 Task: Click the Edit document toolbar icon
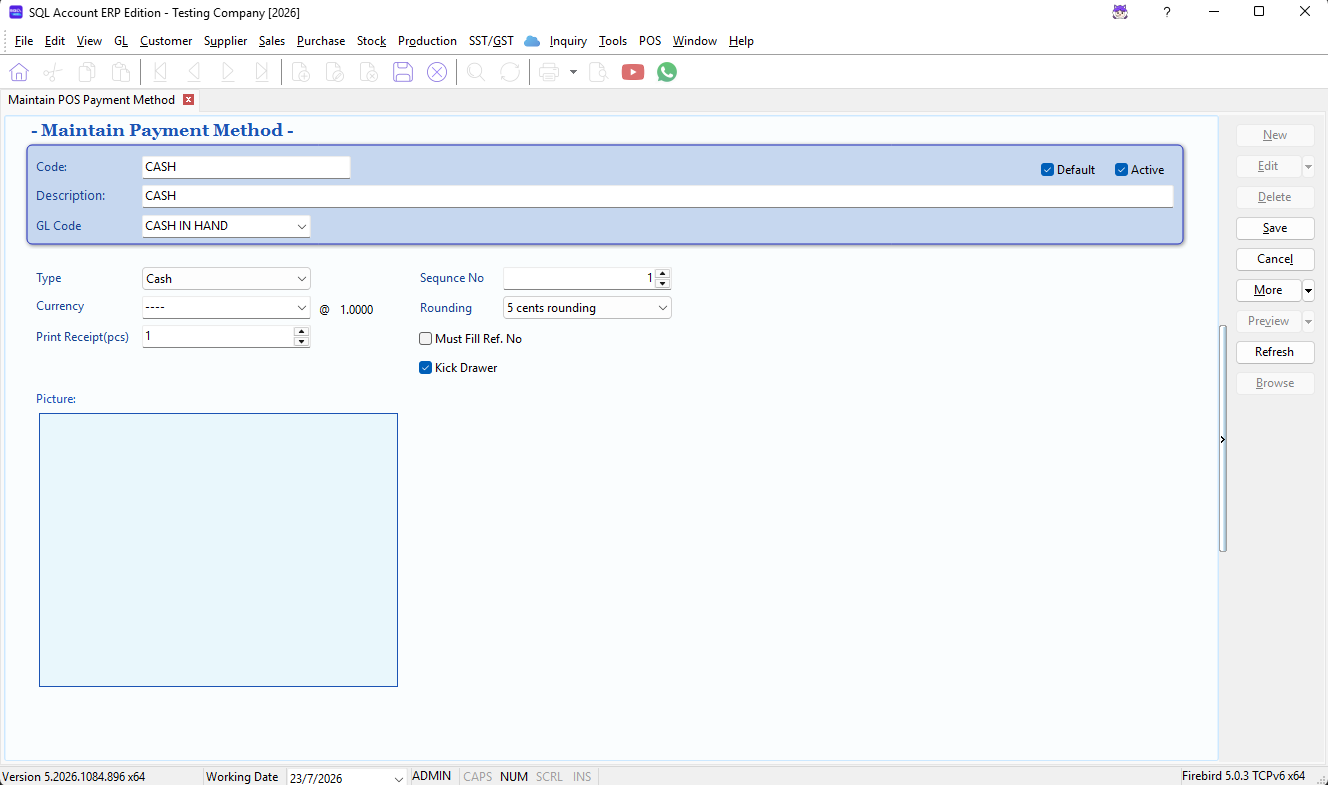coord(335,72)
